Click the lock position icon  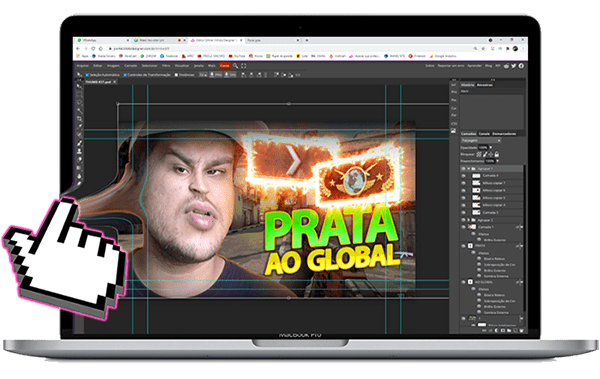click(491, 154)
